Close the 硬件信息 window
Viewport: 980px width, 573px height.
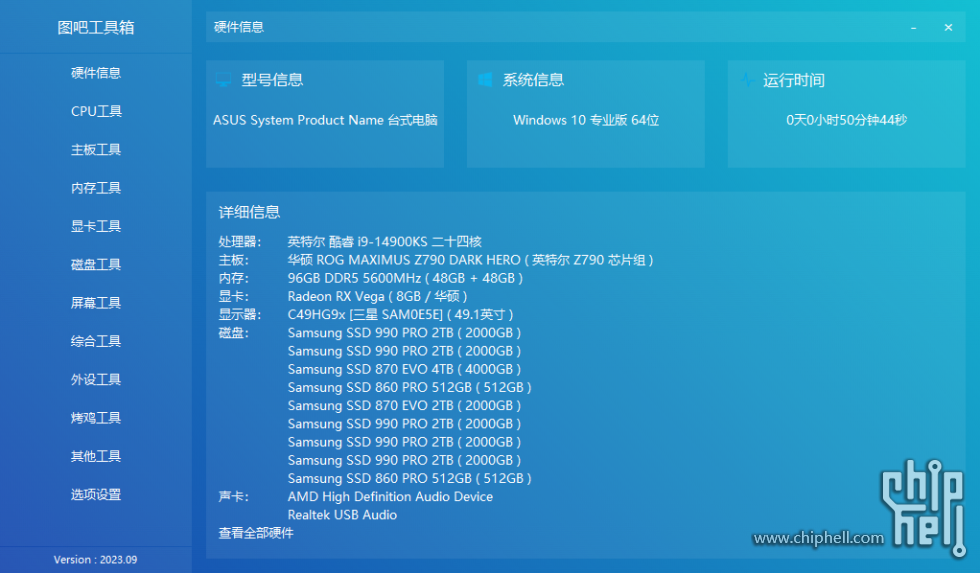(x=948, y=27)
